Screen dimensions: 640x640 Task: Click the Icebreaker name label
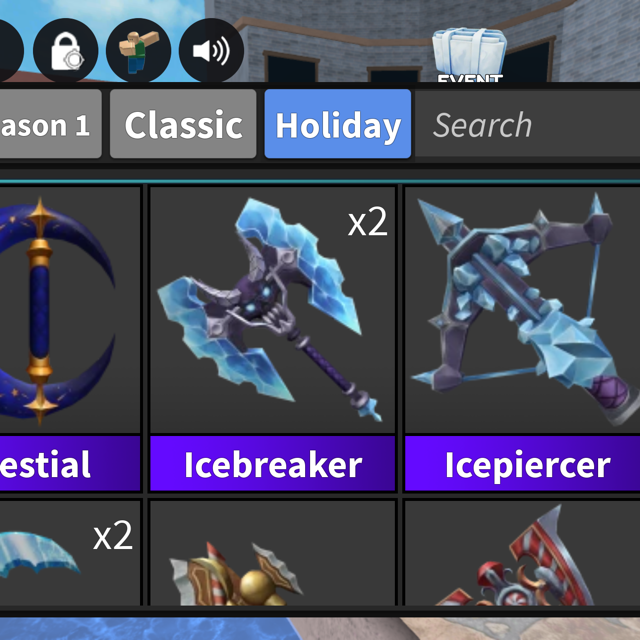click(x=273, y=464)
